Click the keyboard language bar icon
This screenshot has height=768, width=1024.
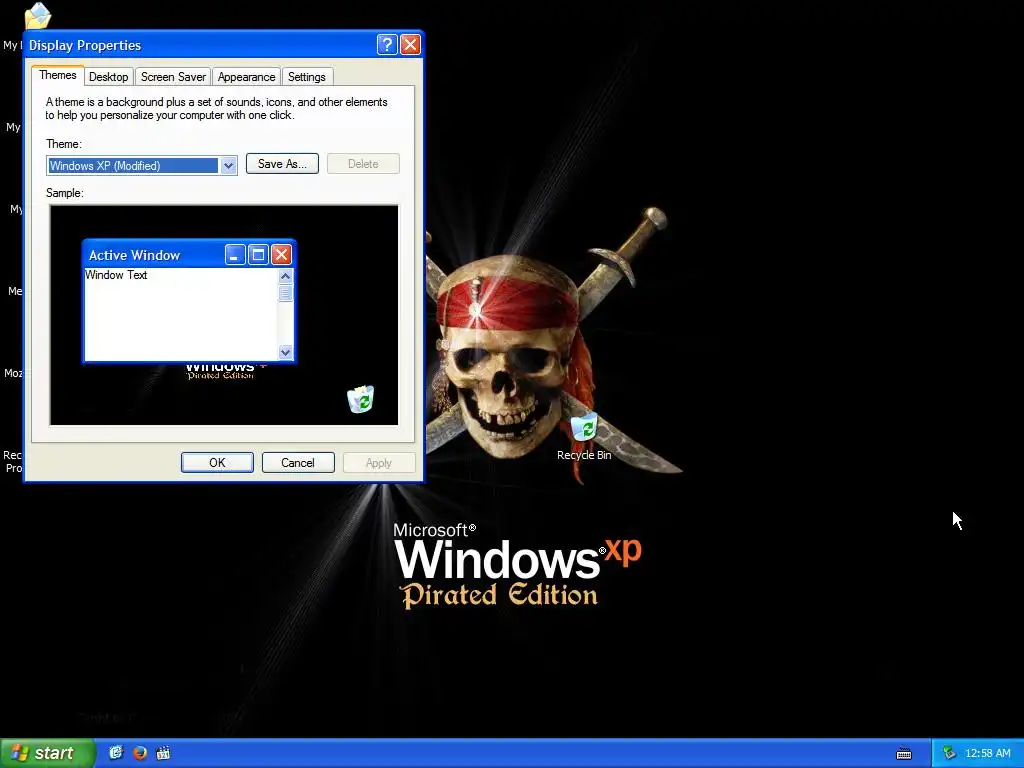(904, 754)
